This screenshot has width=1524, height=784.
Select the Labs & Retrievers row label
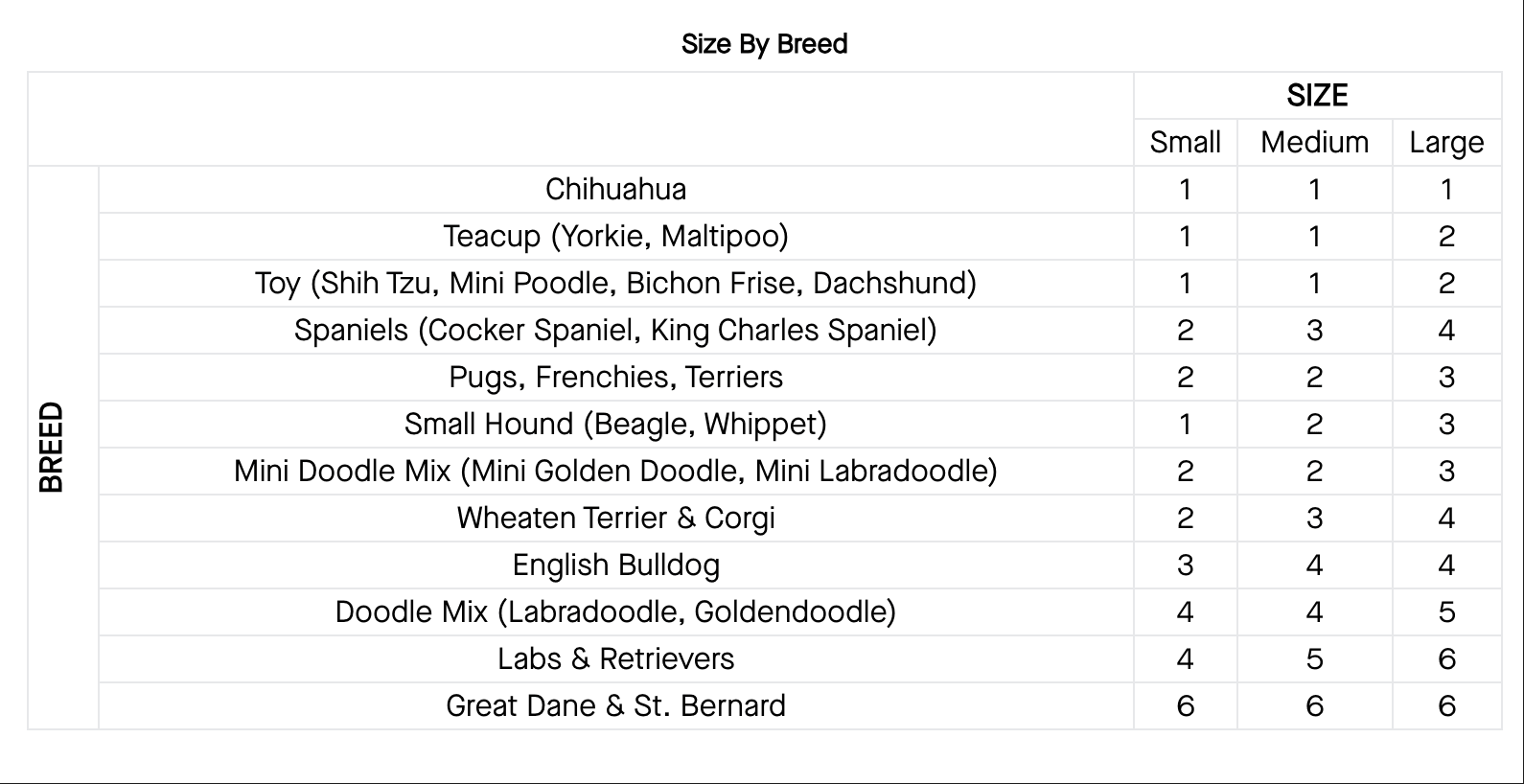(615, 658)
